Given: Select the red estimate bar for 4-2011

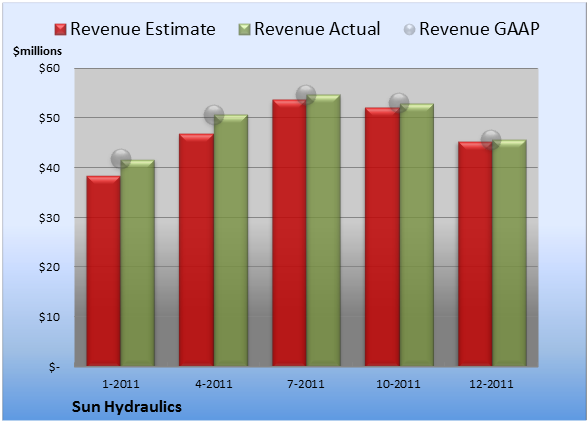Looking at the screenshot, I should click(196, 250).
